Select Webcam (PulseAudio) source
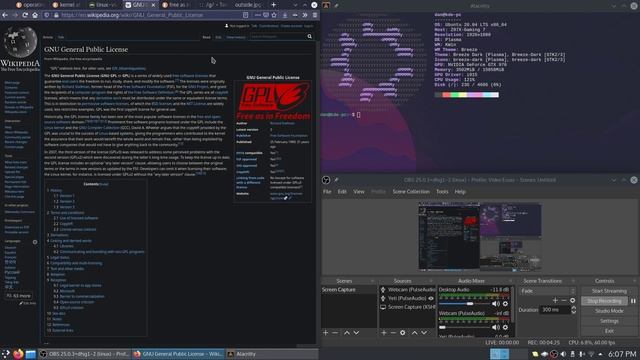The image size is (640, 360). coord(407,290)
